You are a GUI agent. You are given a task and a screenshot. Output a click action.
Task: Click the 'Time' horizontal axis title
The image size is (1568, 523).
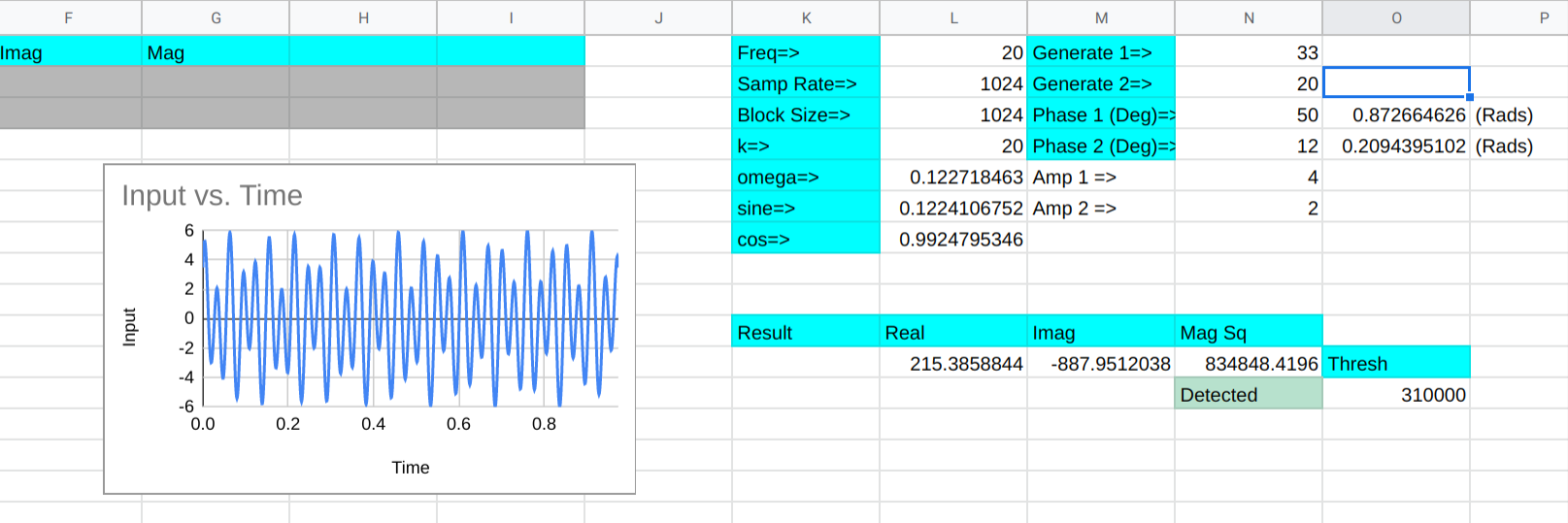tap(410, 468)
